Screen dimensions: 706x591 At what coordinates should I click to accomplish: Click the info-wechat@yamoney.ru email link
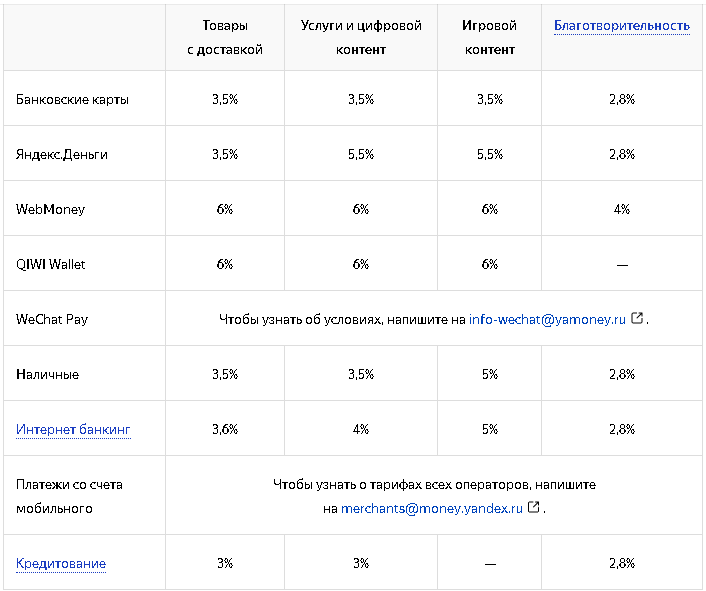point(547,319)
